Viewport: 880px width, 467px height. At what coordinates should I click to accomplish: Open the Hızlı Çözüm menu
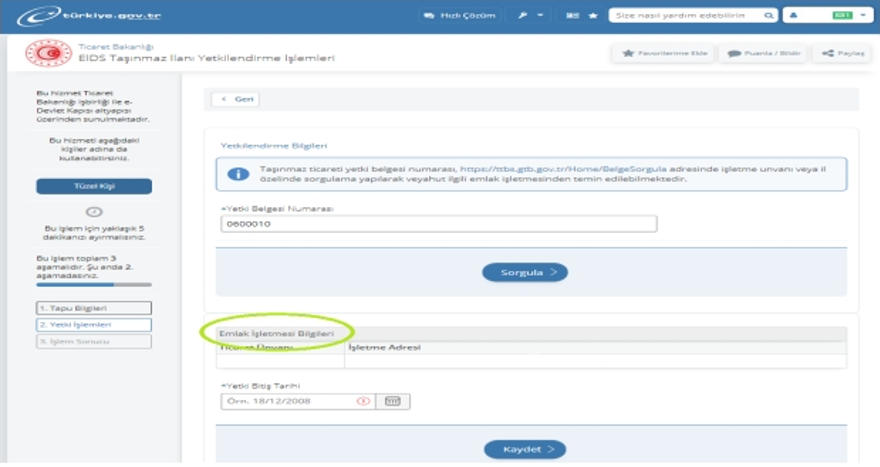click(446, 16)
